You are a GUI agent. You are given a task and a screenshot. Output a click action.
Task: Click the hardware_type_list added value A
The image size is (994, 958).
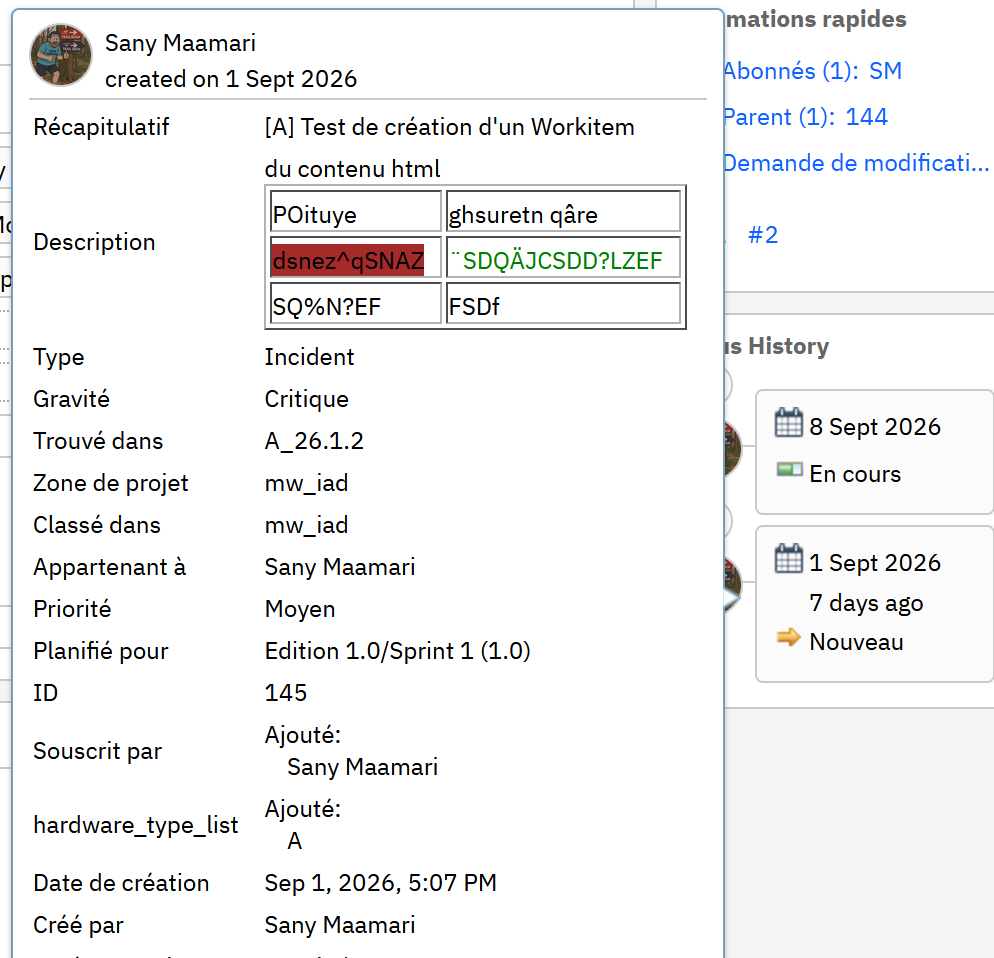(x=295, y=841)
